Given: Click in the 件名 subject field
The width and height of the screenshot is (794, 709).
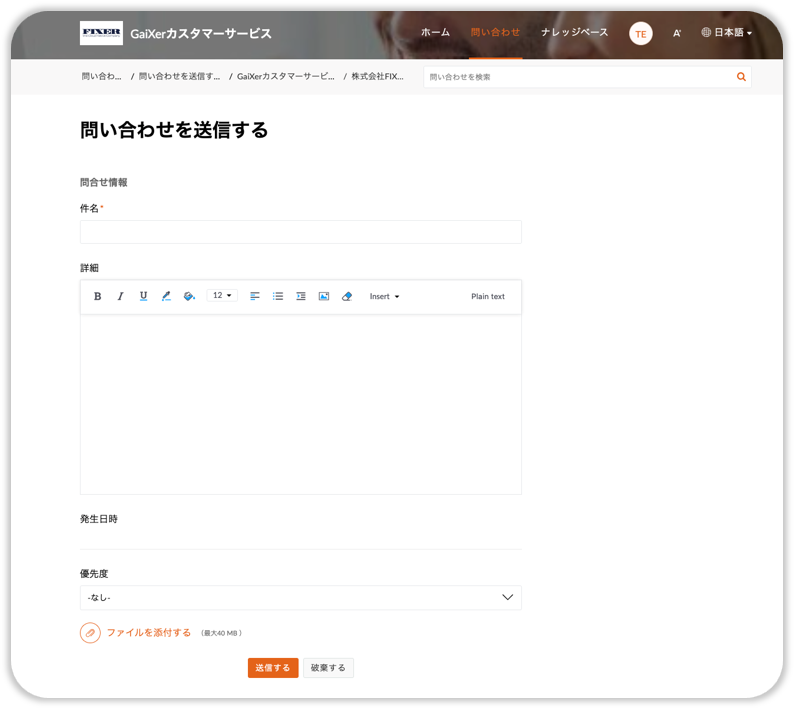Looking at the screenshot, I should click(x=300, y=232).
